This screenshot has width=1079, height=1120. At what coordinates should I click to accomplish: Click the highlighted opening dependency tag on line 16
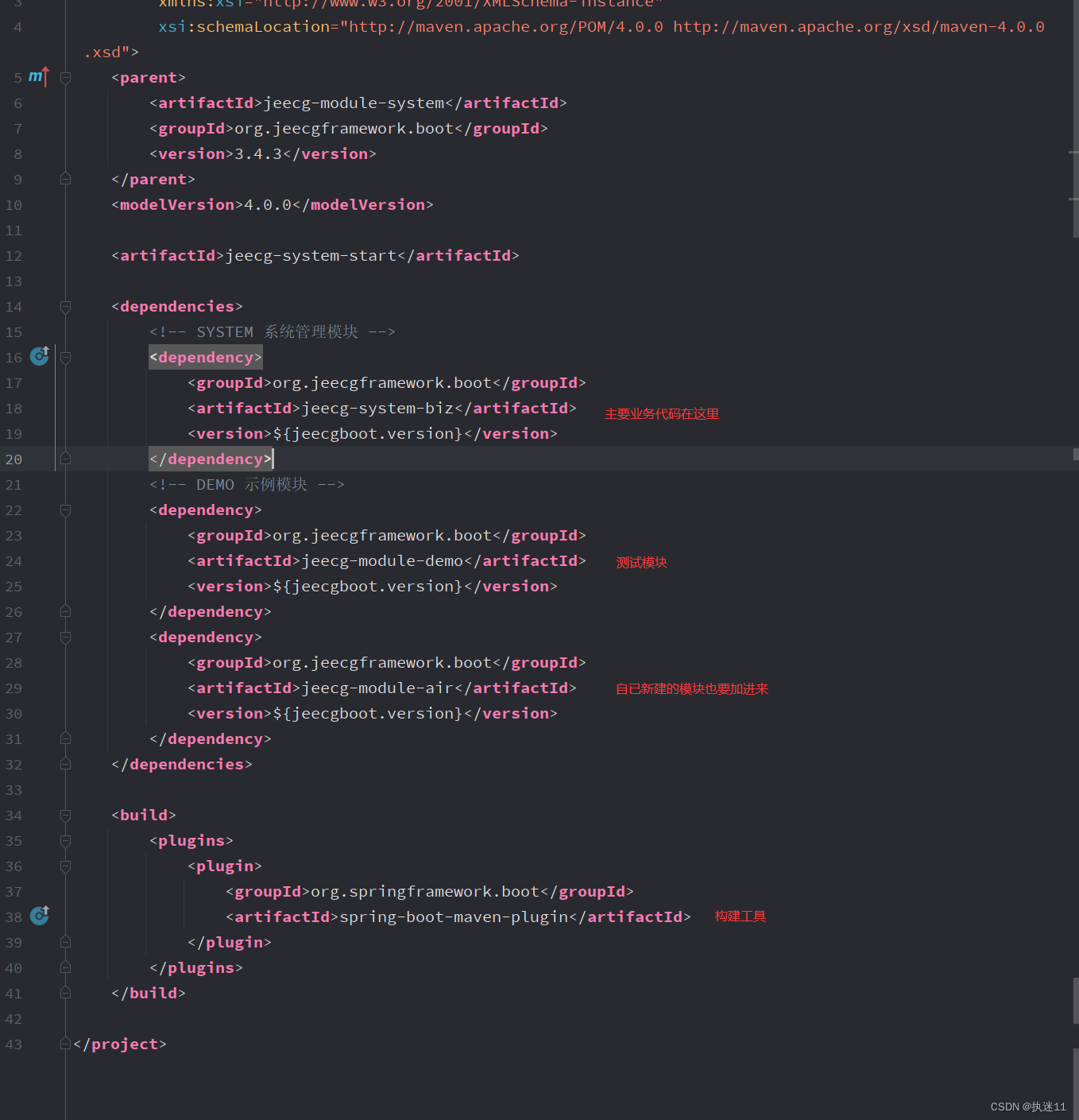pos(206,358)
